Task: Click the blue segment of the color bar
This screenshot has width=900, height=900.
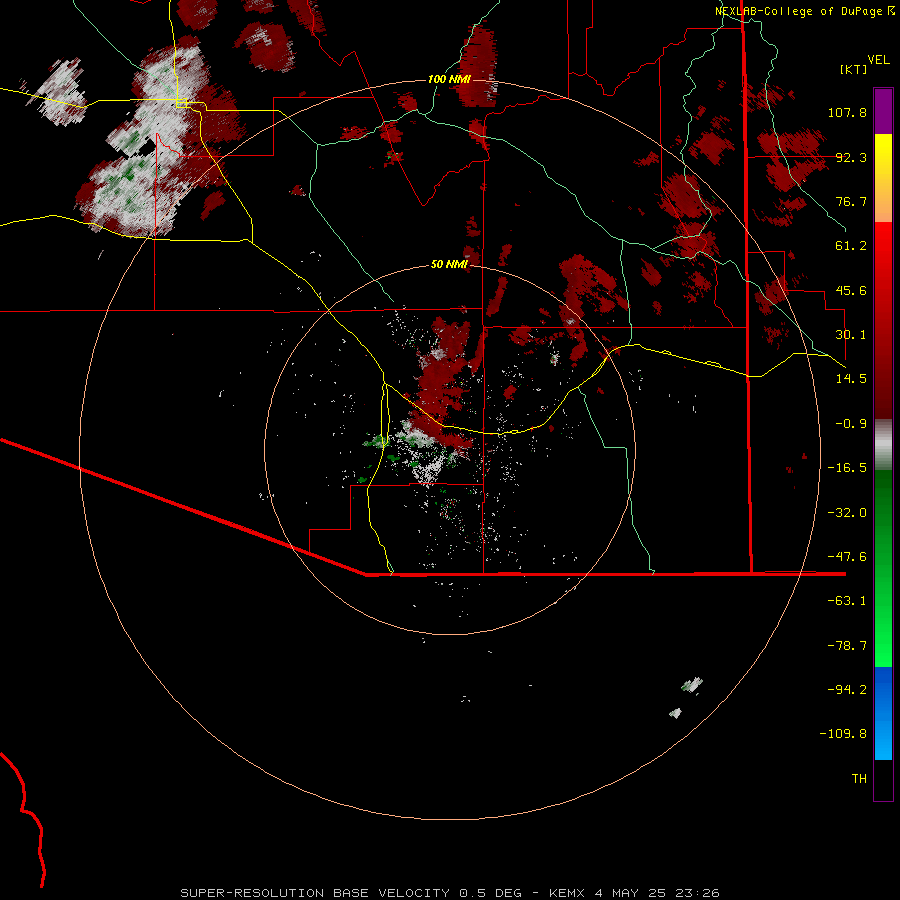Action: coord(883,713)
